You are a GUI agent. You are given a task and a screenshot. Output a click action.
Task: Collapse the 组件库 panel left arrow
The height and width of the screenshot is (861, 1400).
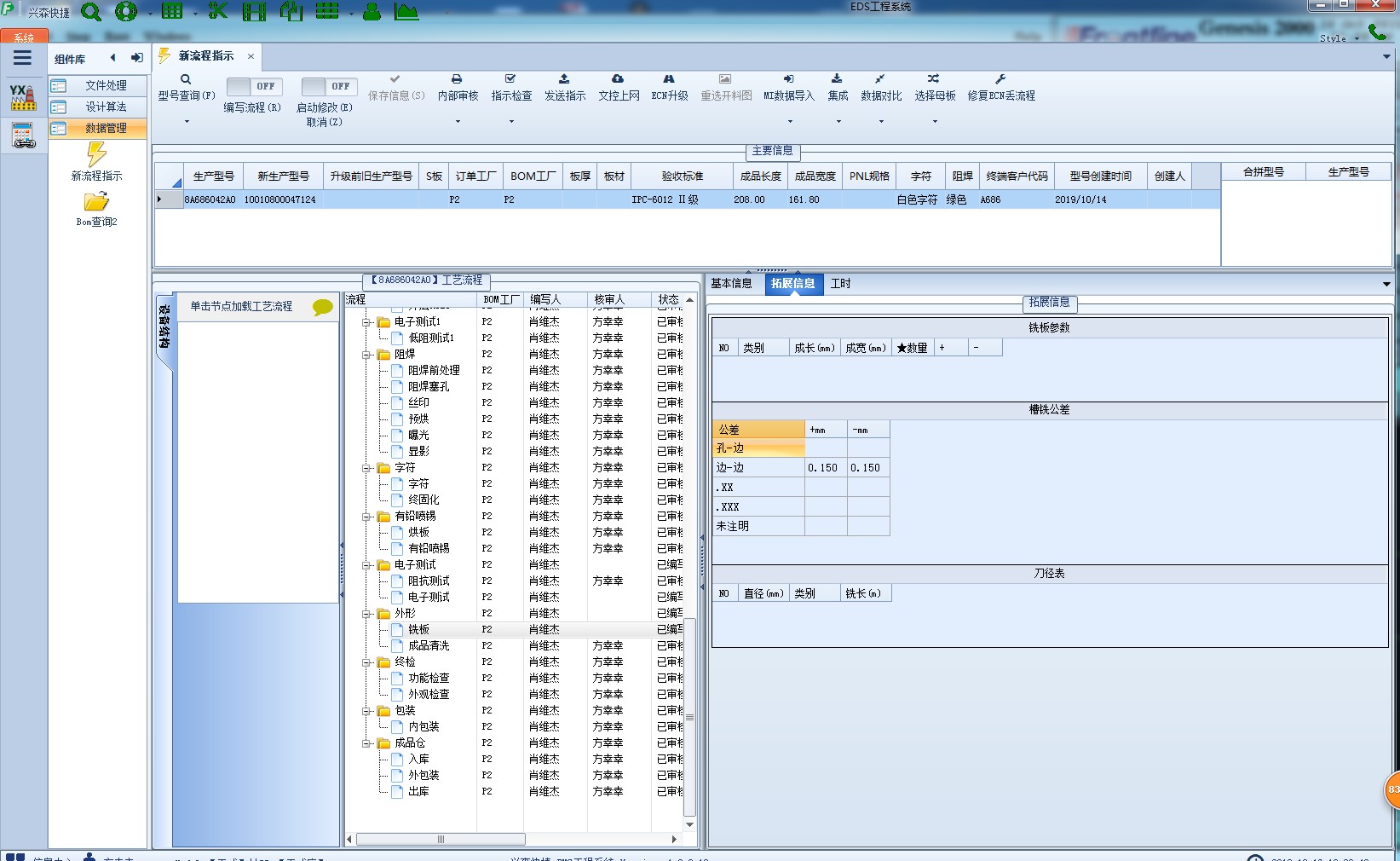tap(112, 58)
